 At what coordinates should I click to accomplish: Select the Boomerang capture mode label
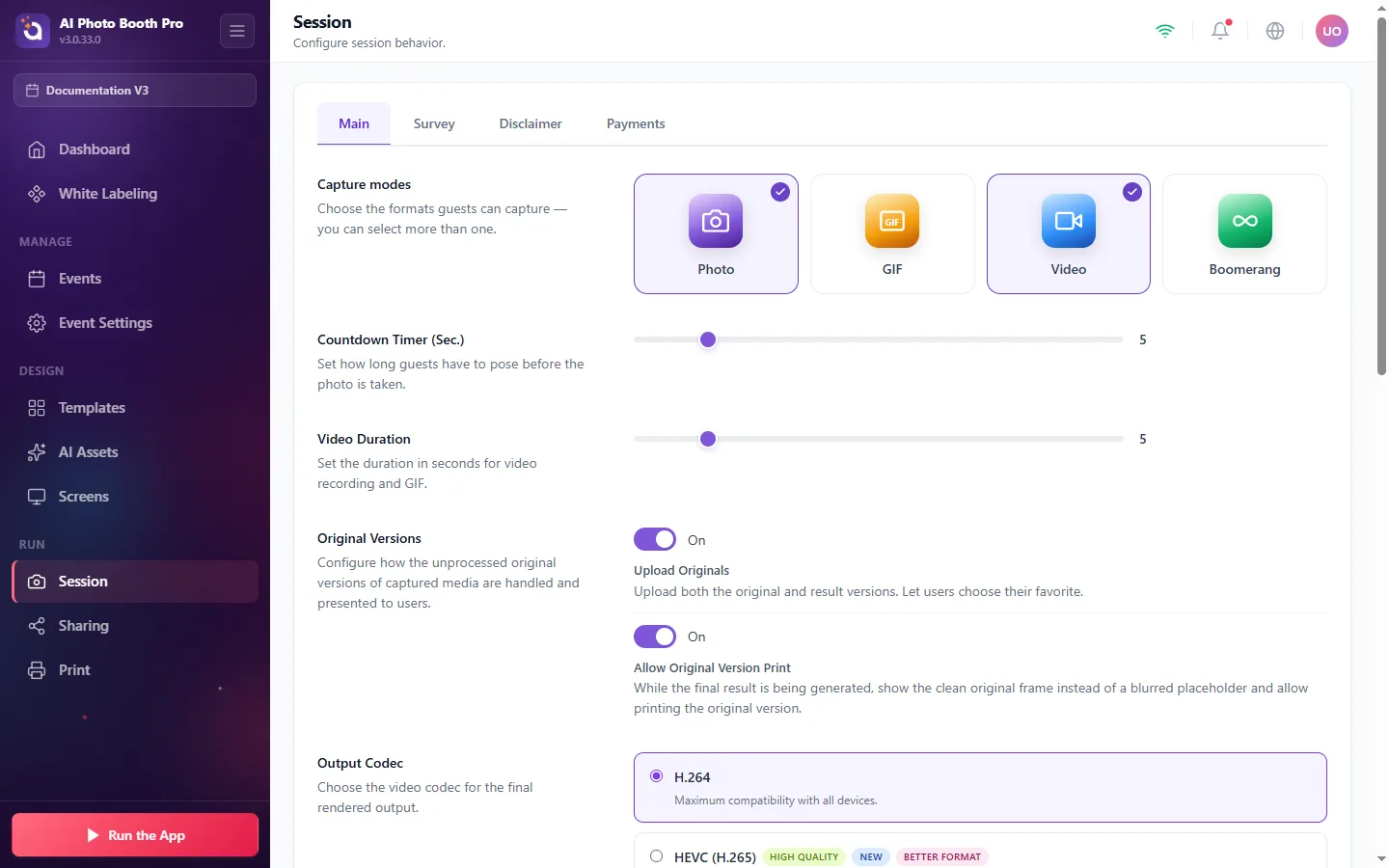(x=1245, y=269)
